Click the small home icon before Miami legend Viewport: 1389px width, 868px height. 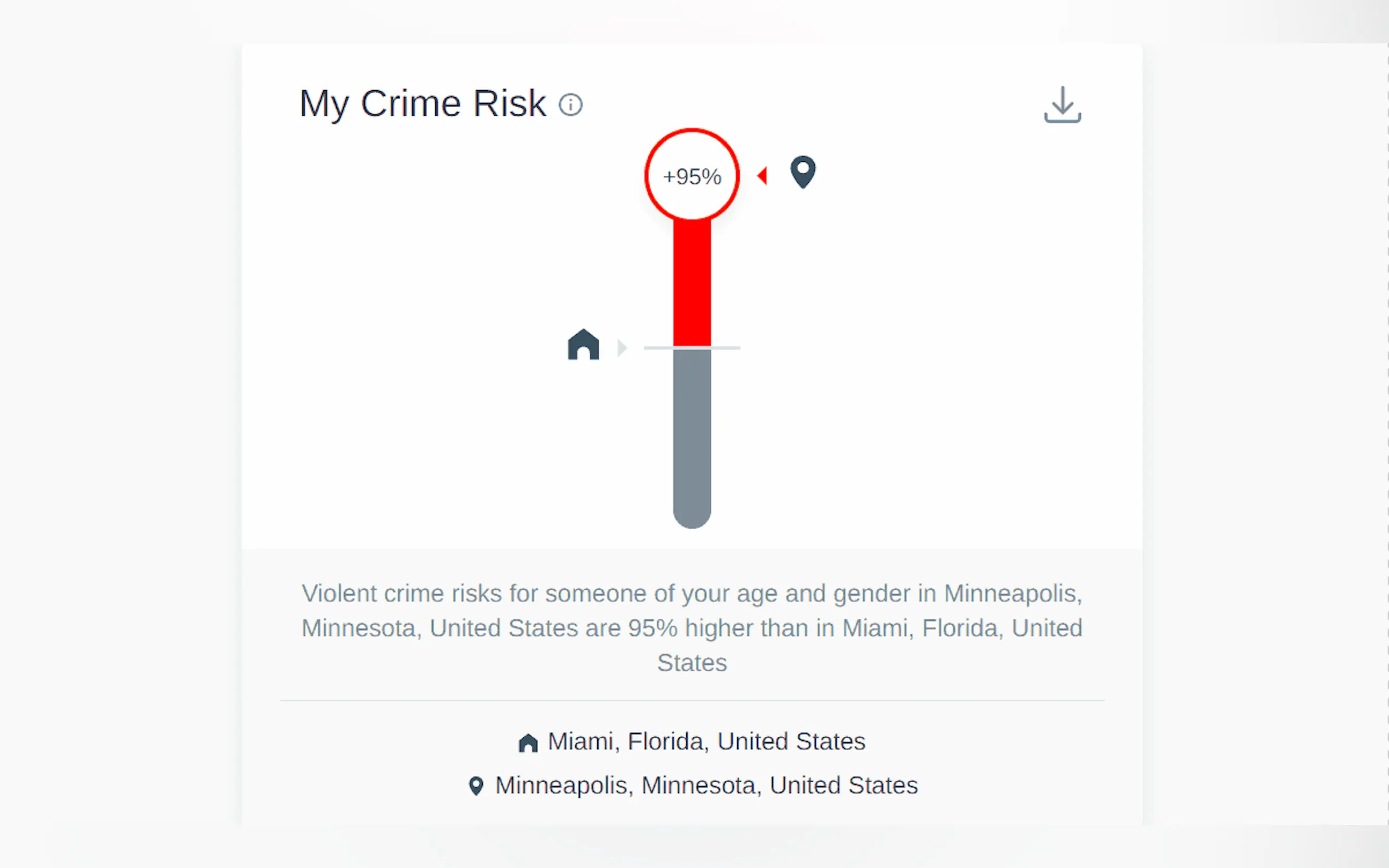coord(528,742)
